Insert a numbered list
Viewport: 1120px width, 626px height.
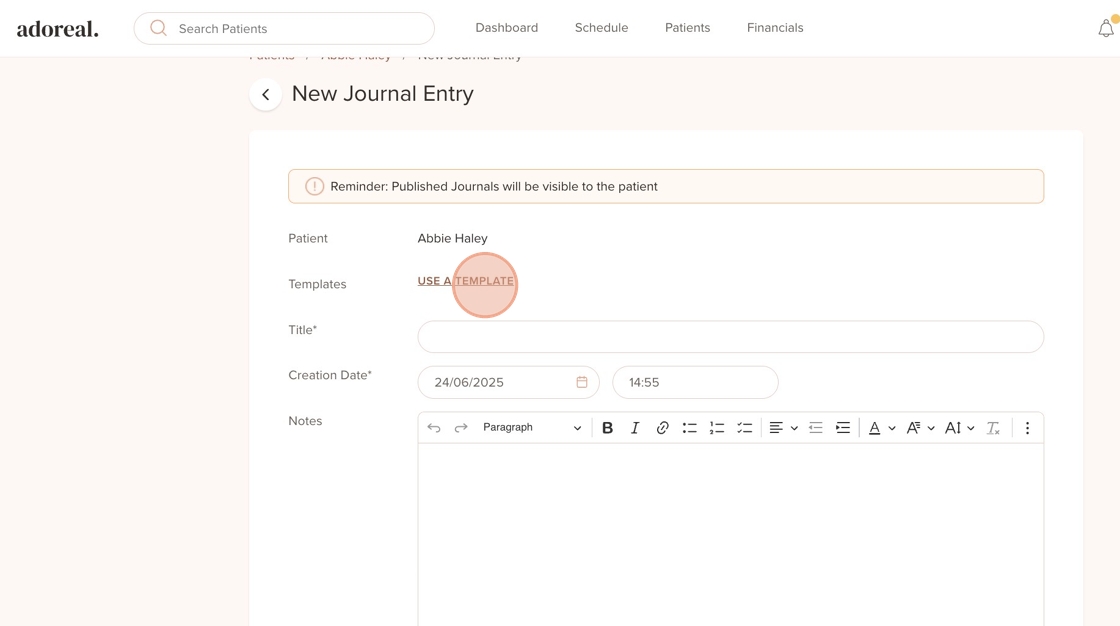(717, 428)
